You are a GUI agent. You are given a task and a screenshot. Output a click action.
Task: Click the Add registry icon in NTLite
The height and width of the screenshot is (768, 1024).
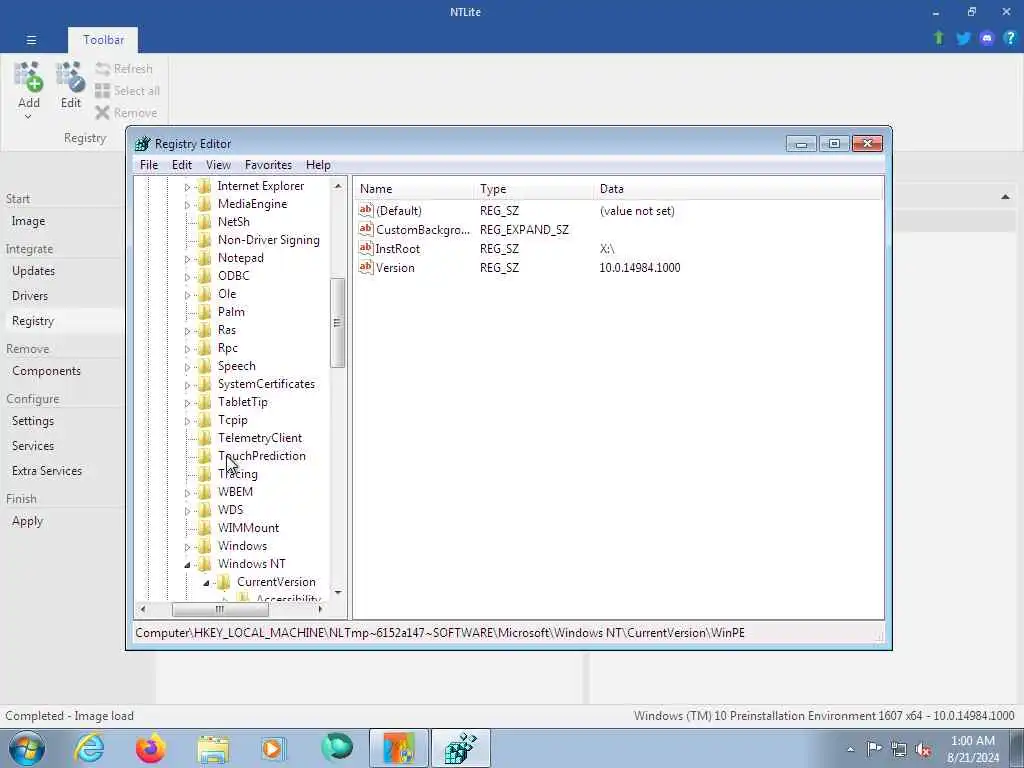29,77
